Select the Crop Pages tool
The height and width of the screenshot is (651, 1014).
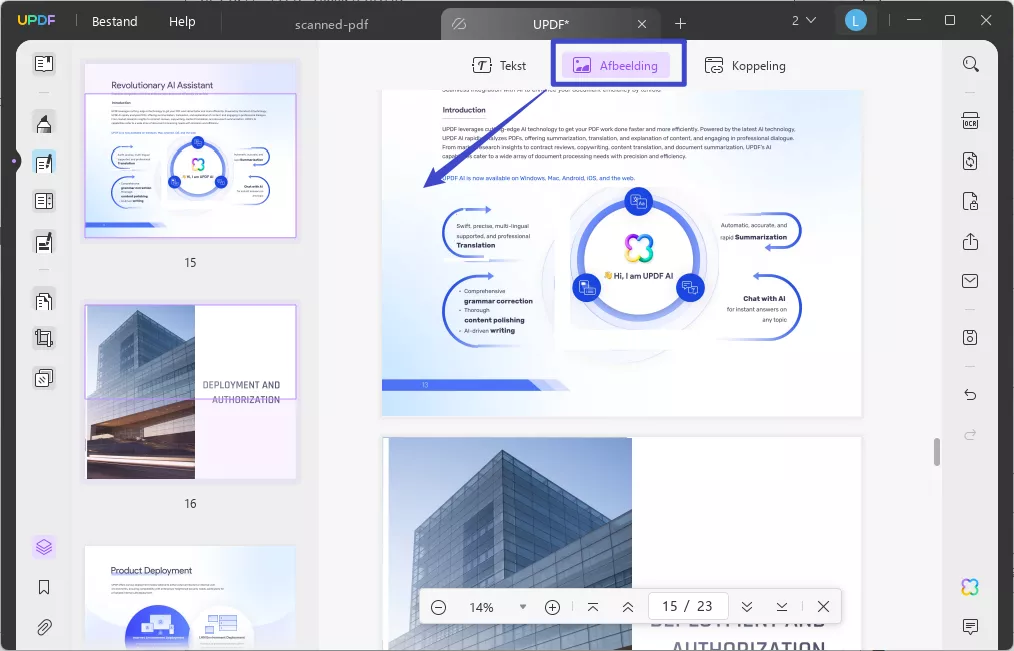pos(44,338)
